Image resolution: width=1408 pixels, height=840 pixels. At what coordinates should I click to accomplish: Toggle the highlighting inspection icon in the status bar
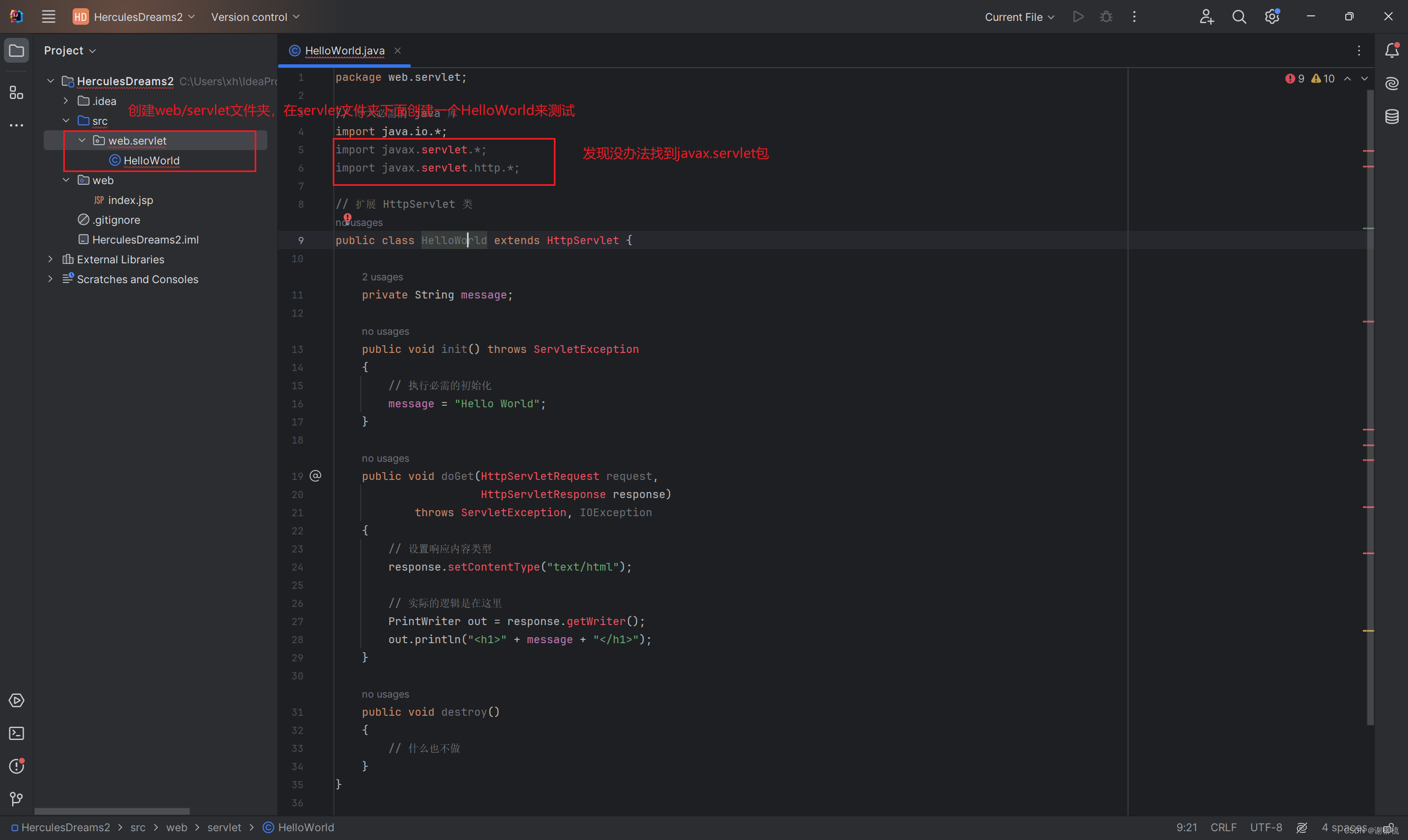tap(1302, 827)
